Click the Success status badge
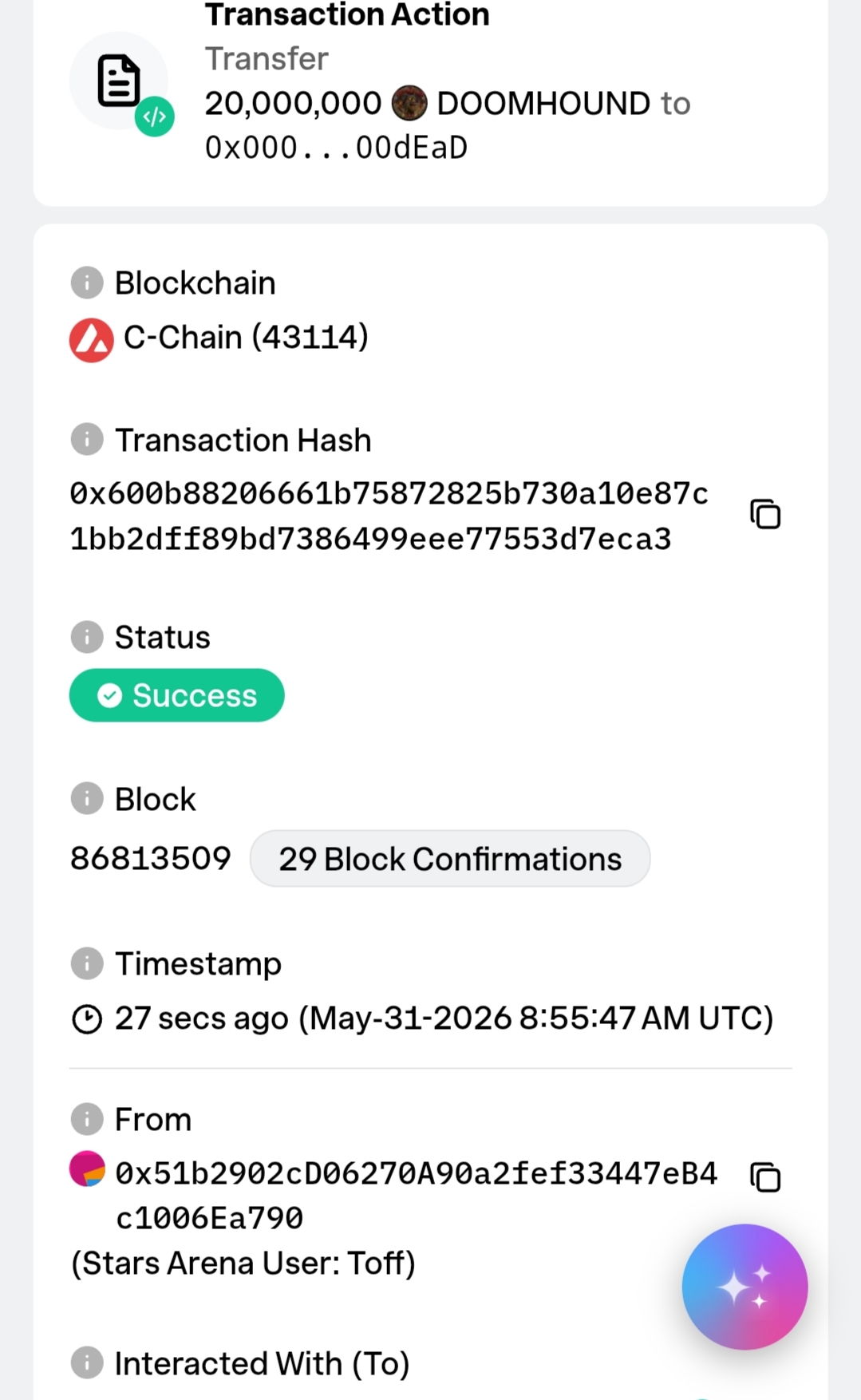This screenshot has height=1400, width=861. click(x=177, y=695)
